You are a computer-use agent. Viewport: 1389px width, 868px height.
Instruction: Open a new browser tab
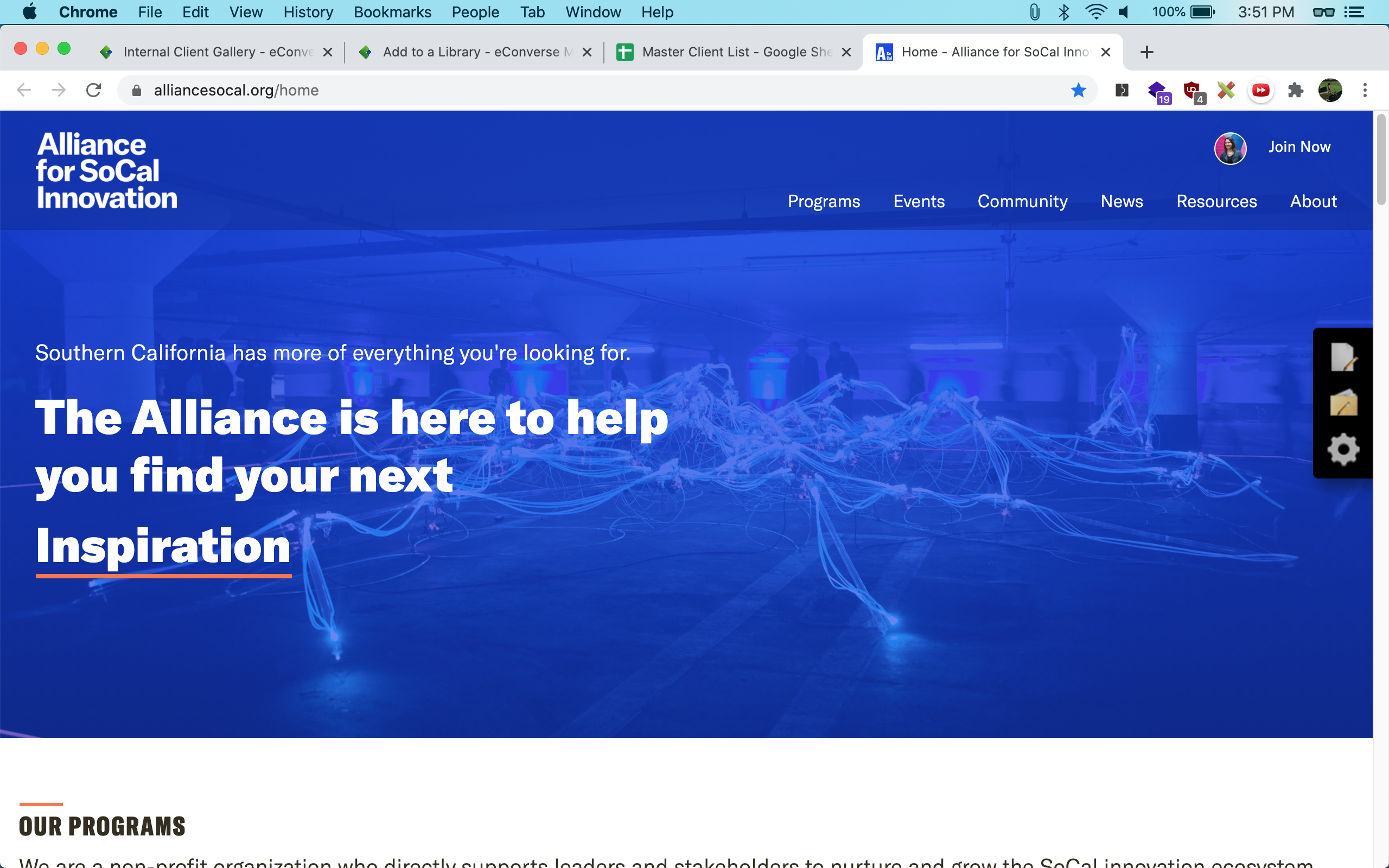tap(1146, 52)
